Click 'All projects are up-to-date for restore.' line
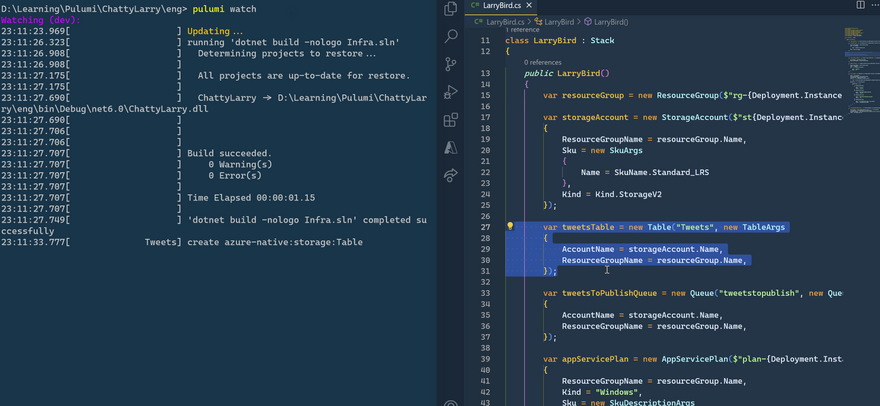Viewport: 880px width, 406px height. pyautogui.click(x=304, y=75)
